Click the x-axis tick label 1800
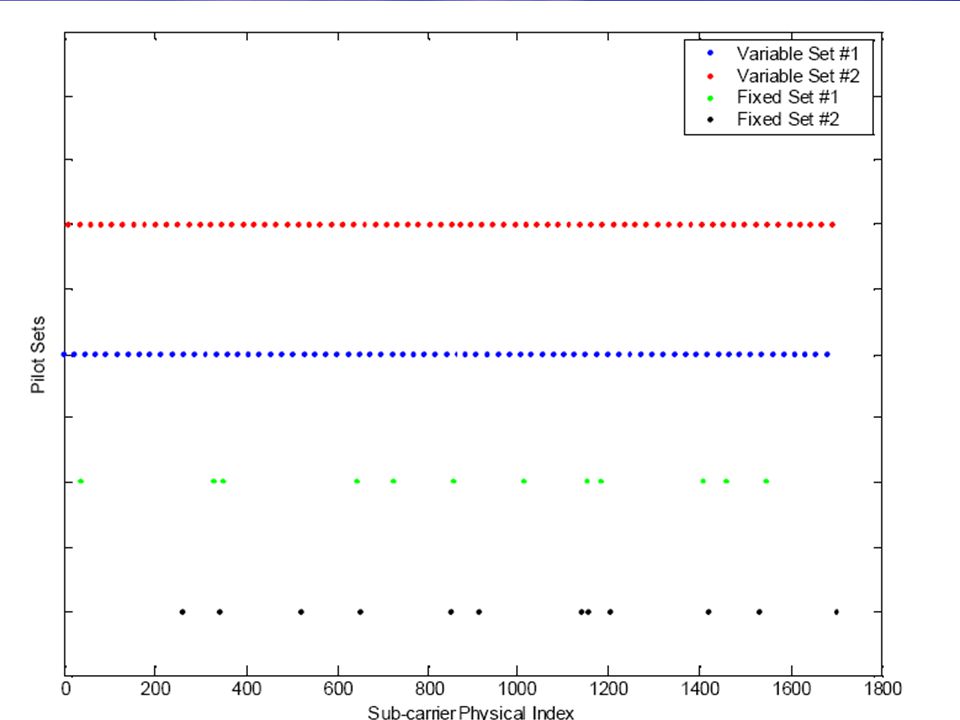Screen dimensions: 960x720 tap(882, 689)
